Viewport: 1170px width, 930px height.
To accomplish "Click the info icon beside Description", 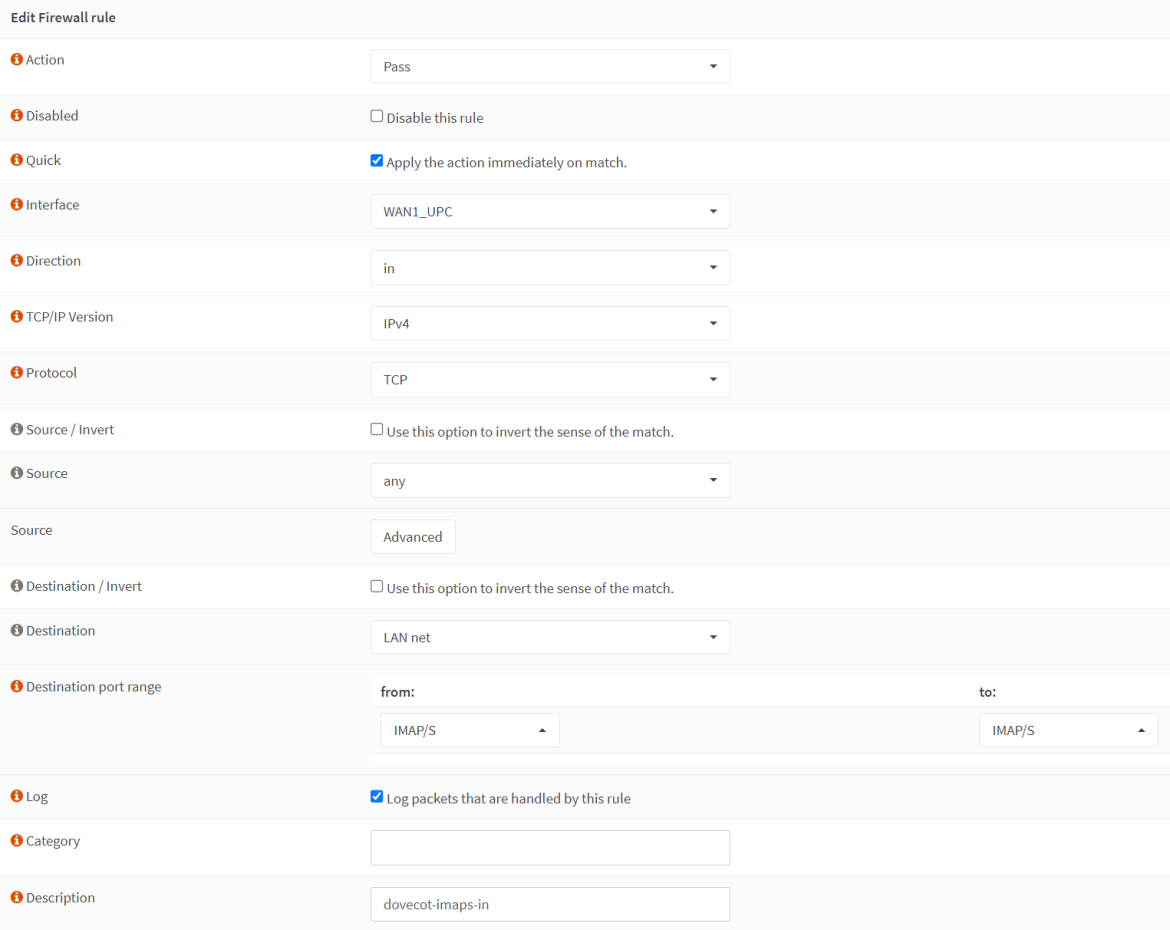I will [x=17, y=898].
